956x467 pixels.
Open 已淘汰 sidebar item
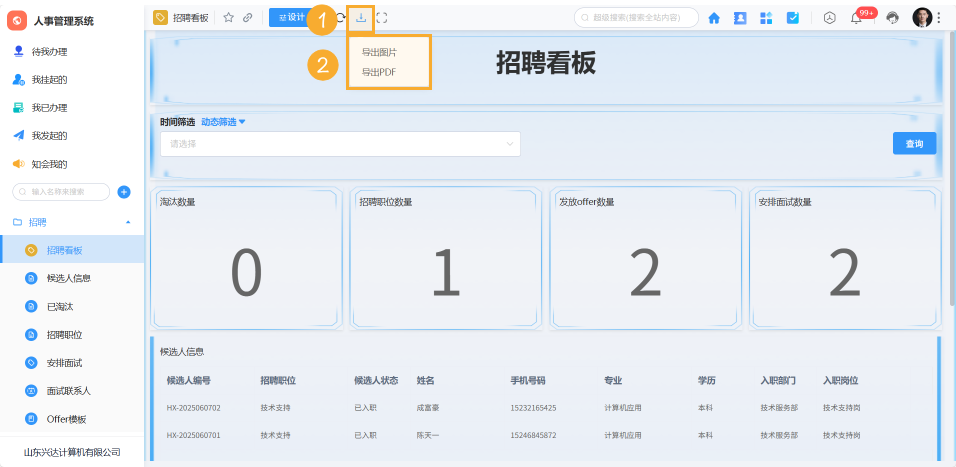[72, 306]
